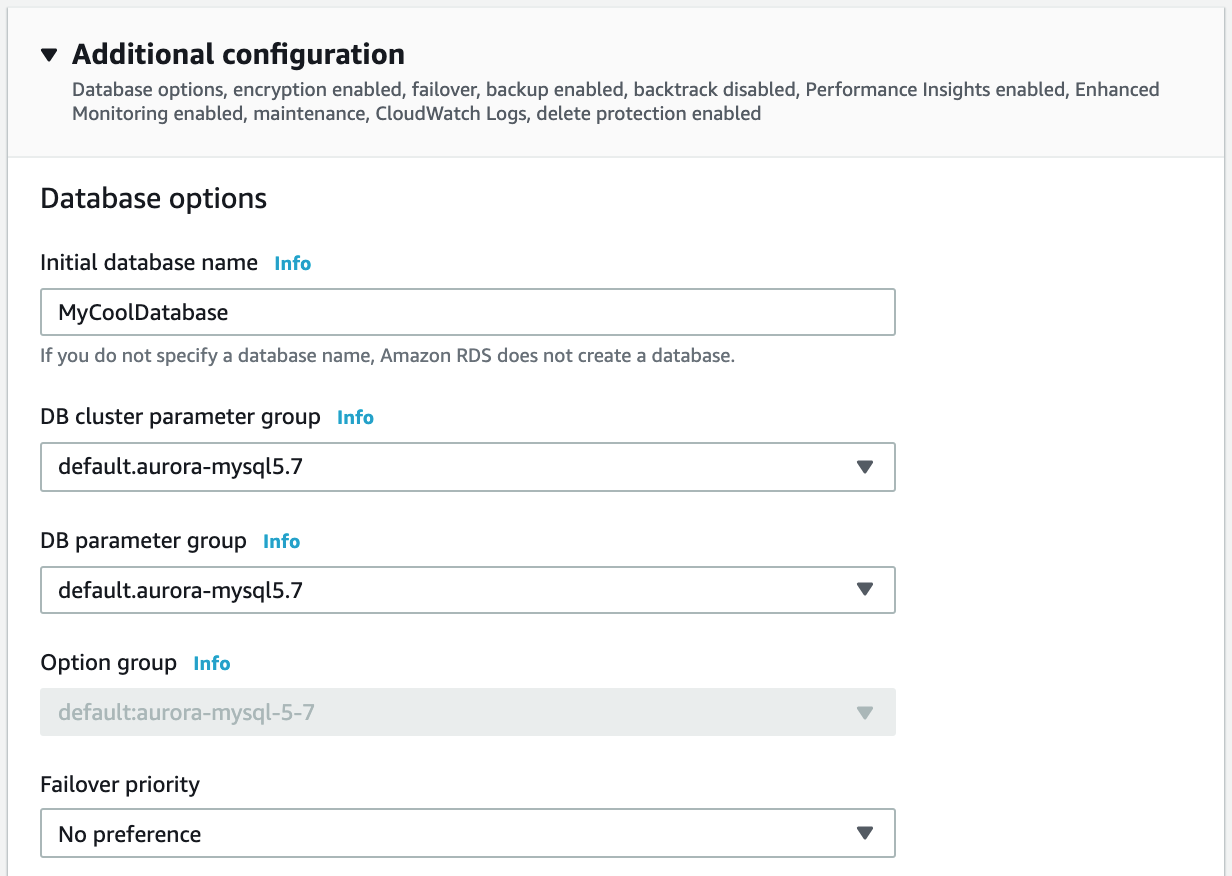Collapse the Additional configuration section
This screenshot has width=1232, height=876.
[x=50, y=55]
